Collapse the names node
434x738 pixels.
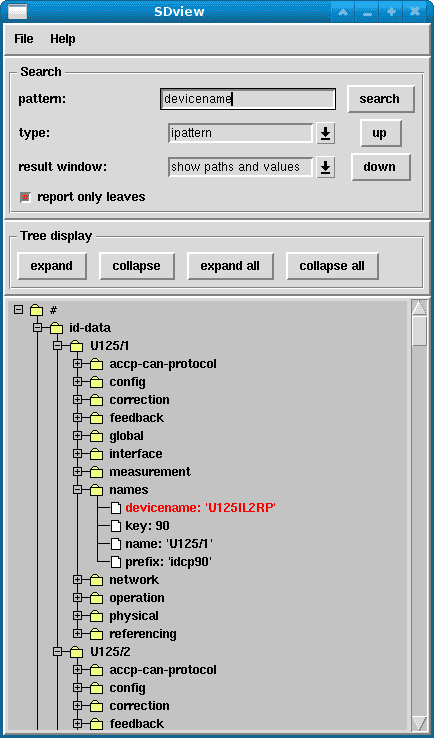click(x=78, y=489)
